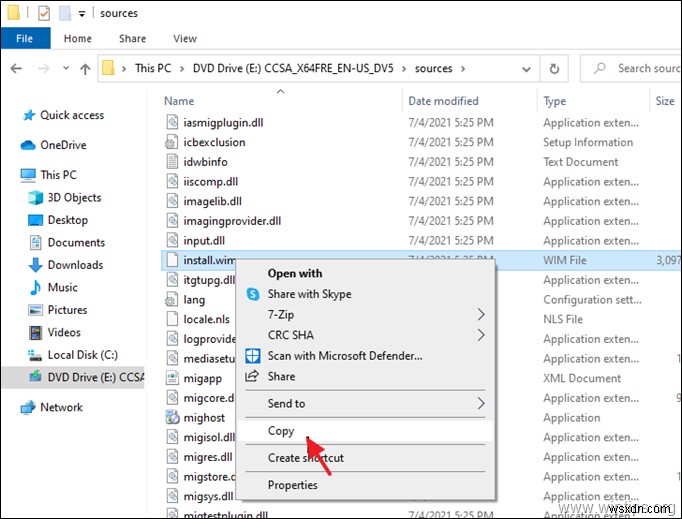Screen dimensions: 682x519
Task: Open 3D Objects in the sidebar
Action: tap(74, 198)
